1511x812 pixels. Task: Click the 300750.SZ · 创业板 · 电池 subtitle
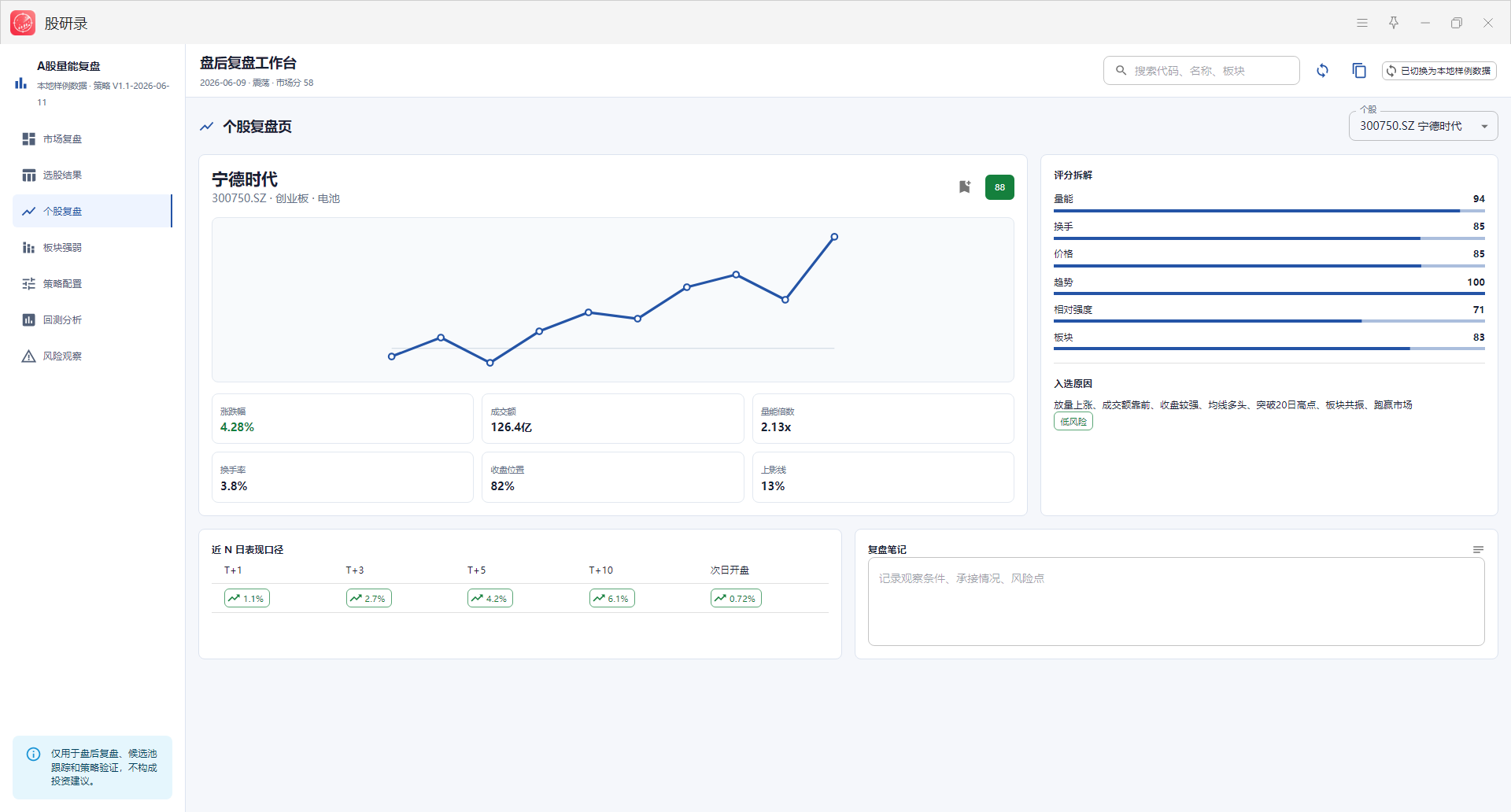(275, 198)
